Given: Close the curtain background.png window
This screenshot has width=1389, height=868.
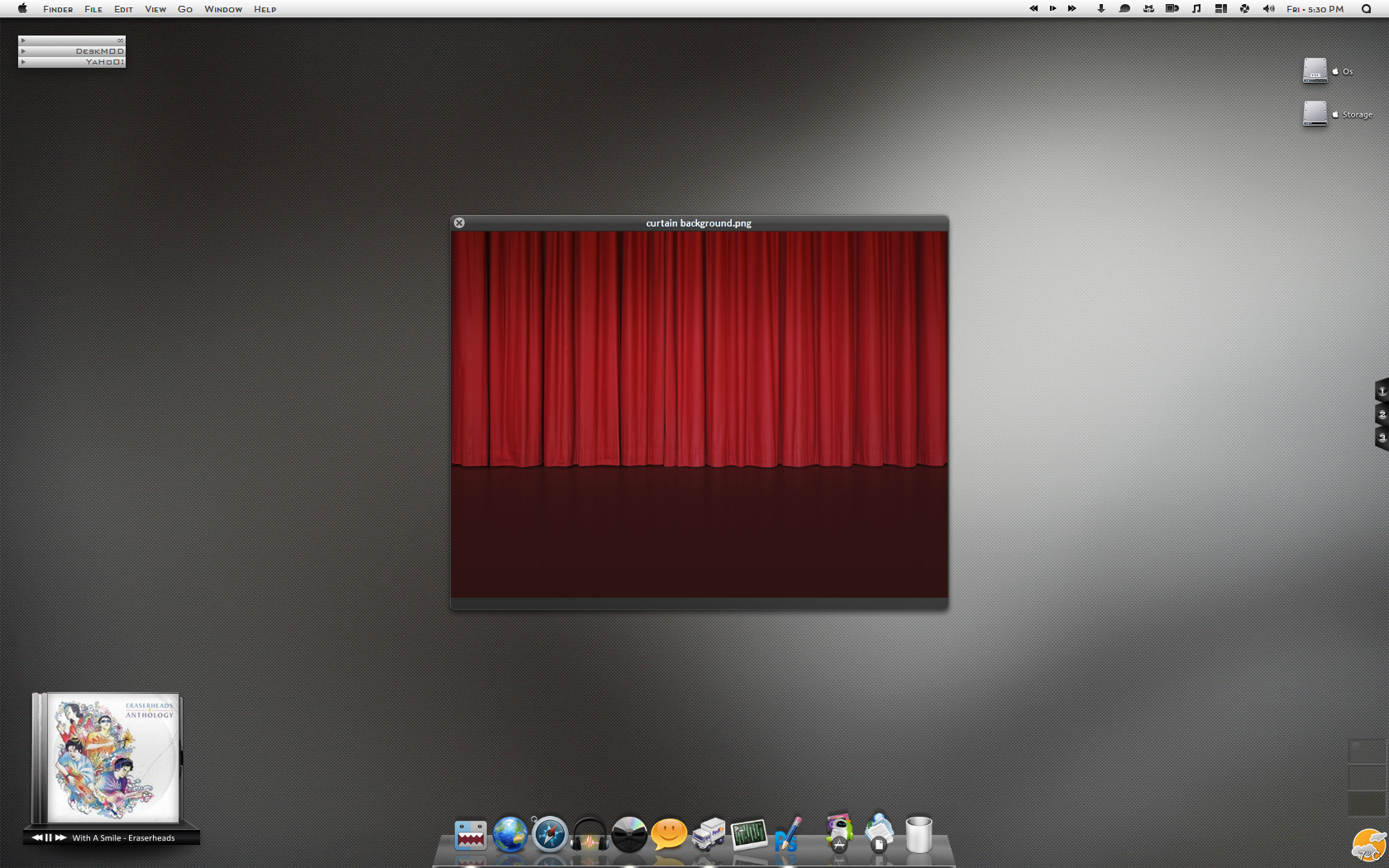Looking at the screenshot, I should (x=459, y=222).
